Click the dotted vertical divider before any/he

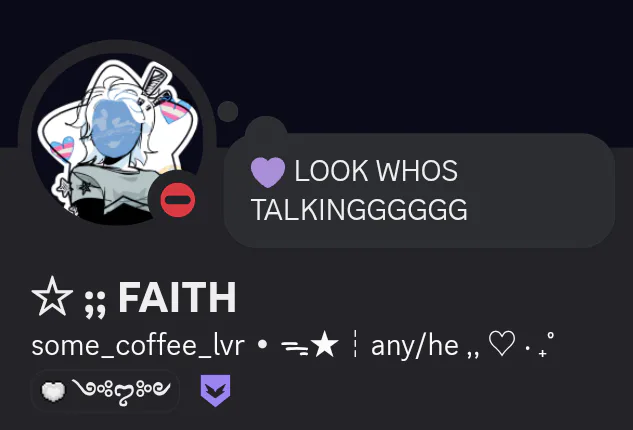click(x=355, y=344)
